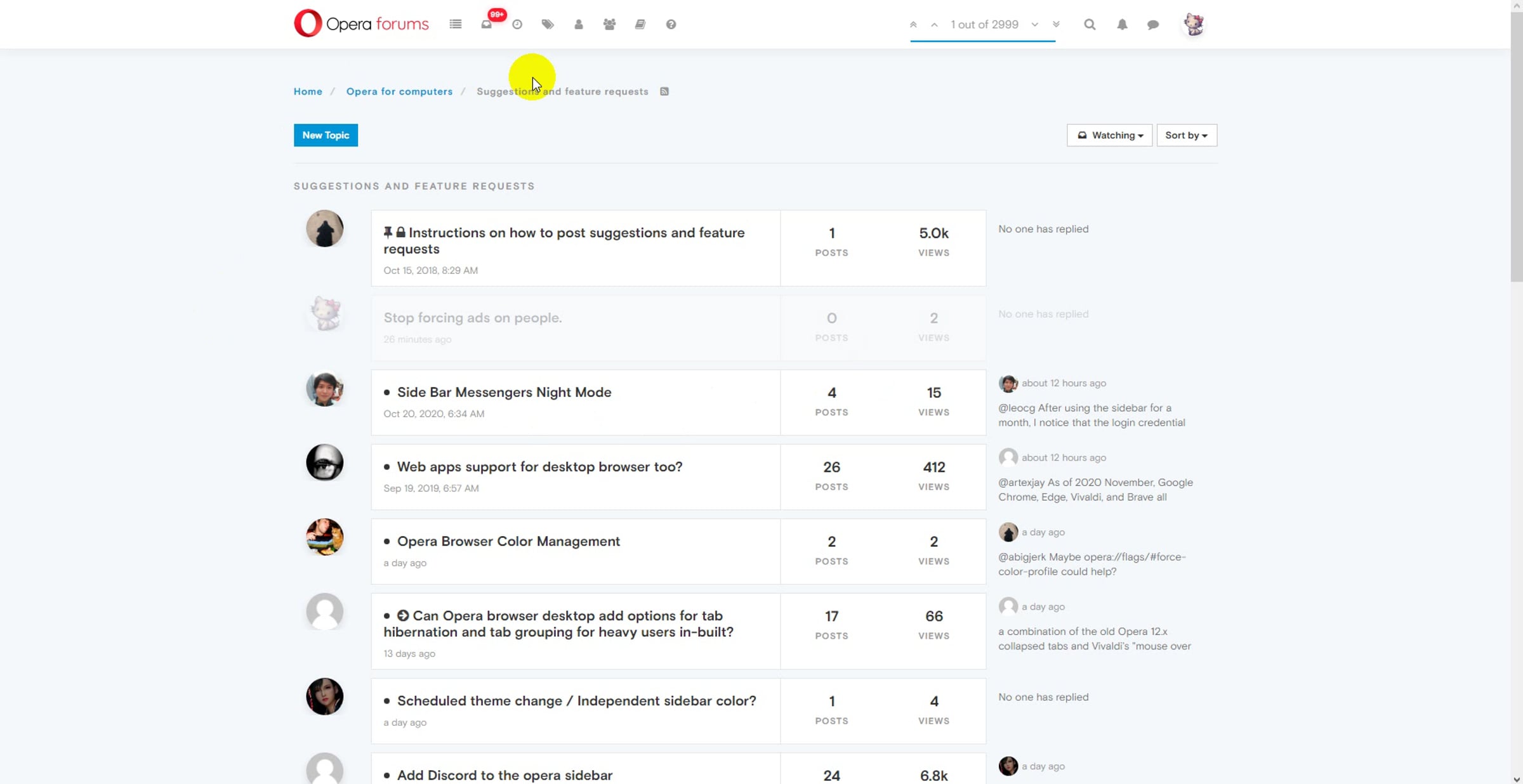Click 'Oct 20, 2020, 6:34 AM' timestamp
Image resolution: width=1523 pixels, height=784 pixels.
pos(433,414)
